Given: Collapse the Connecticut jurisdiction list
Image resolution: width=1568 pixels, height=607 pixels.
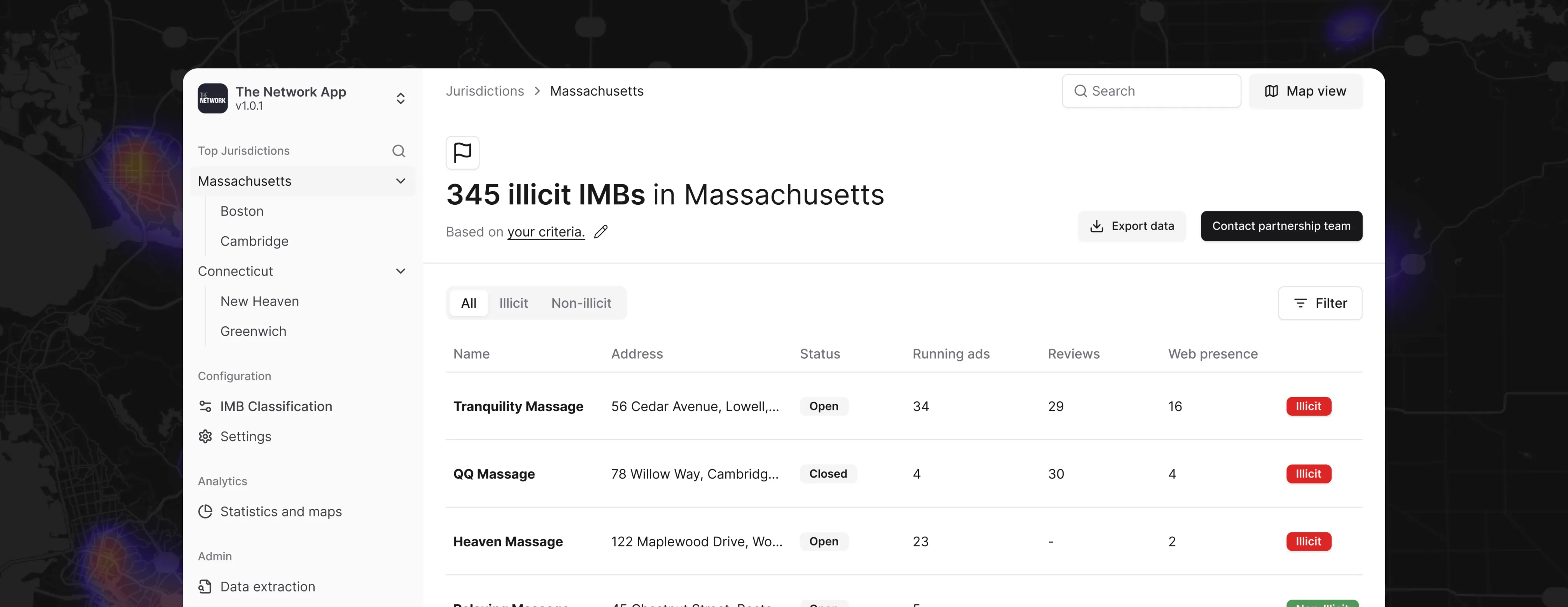Looking at the screenshot, I should pos(401,271).
